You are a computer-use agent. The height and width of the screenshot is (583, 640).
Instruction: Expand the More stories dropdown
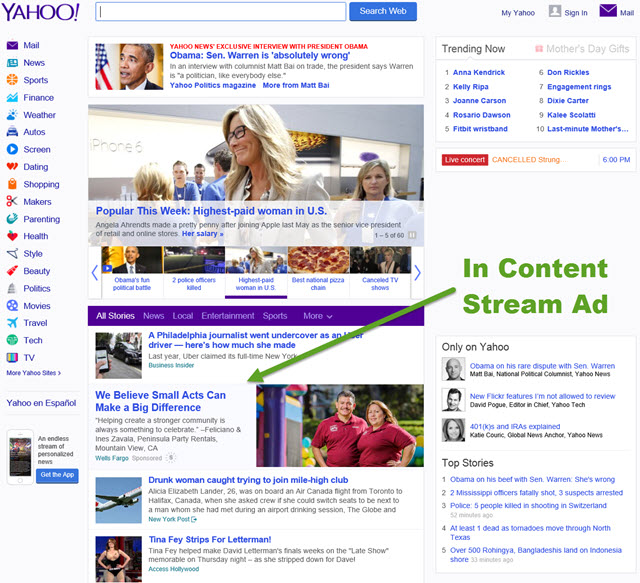pos(318,316)
